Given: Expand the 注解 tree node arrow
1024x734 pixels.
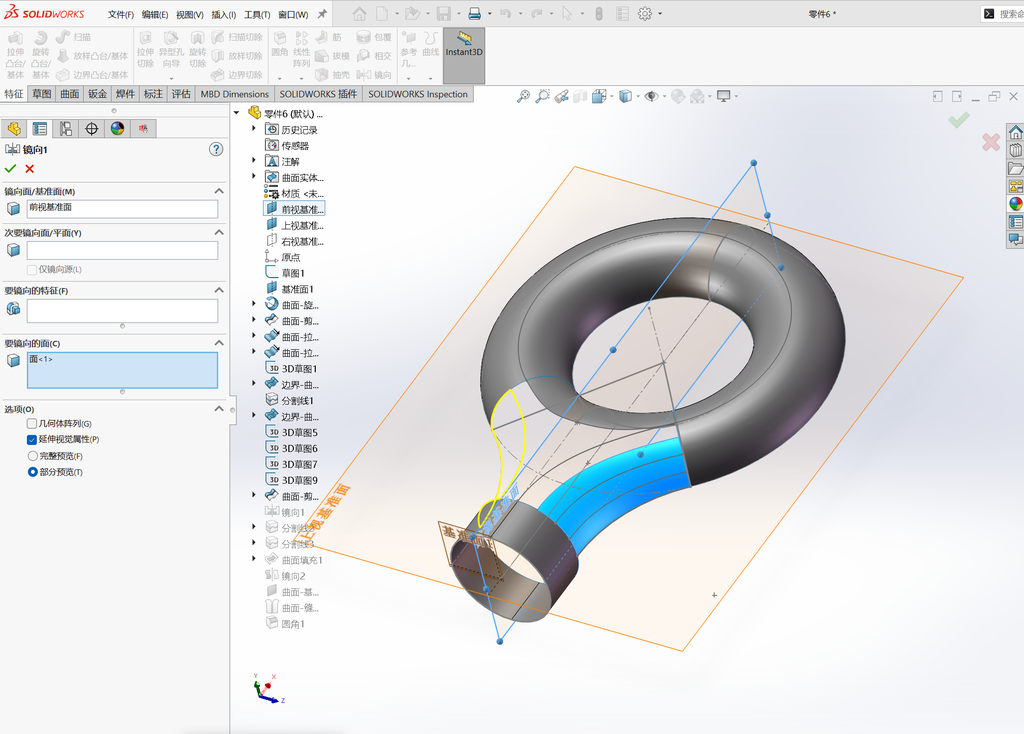Looking at the screenshot, I should [254, 160].
